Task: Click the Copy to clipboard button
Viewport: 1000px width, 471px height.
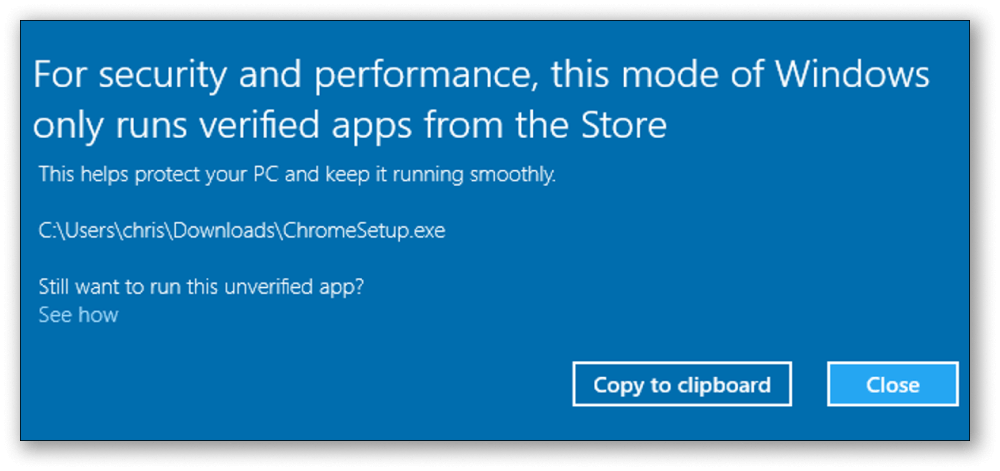Action: pos(682,384)
